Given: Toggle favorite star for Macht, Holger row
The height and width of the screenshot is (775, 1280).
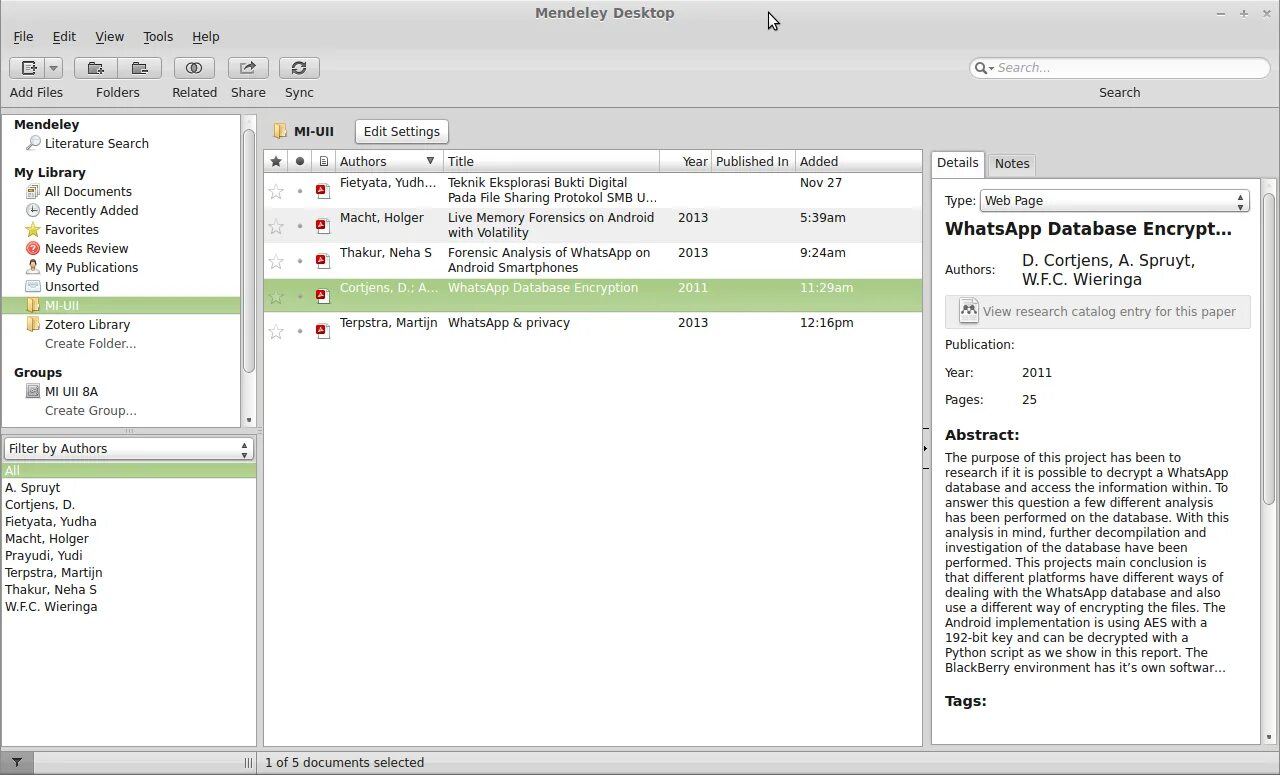Looking at the screenshot, I should coord(276,226).
